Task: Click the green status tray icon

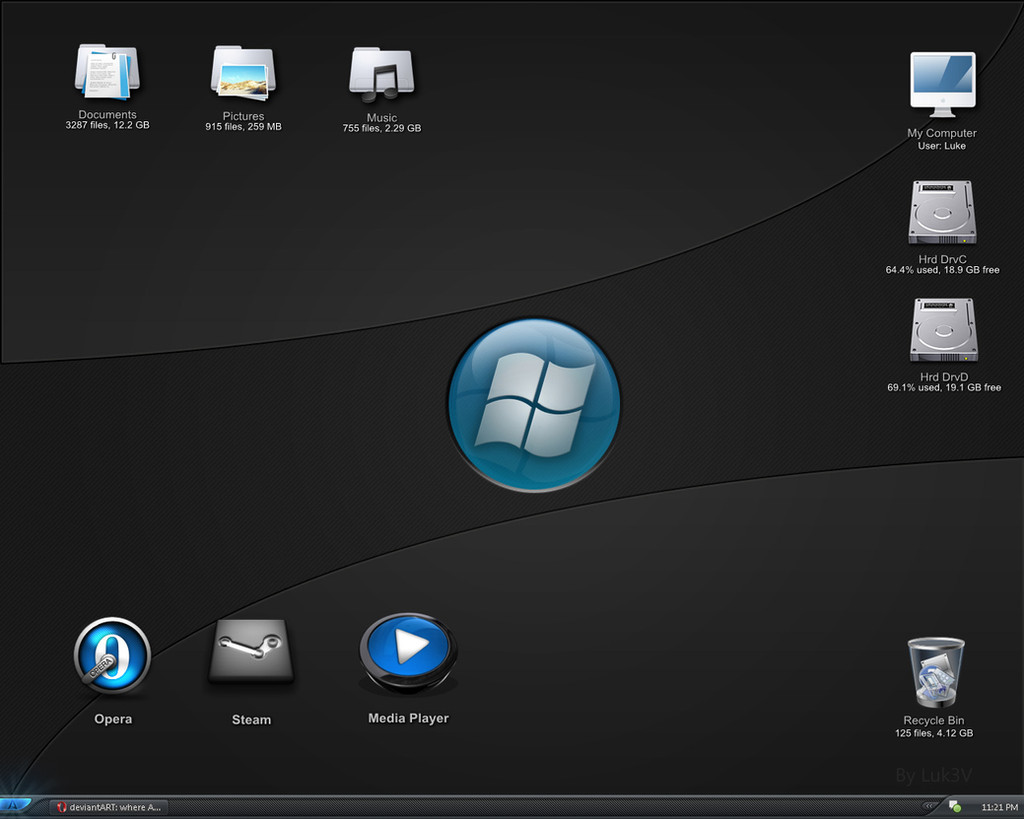Action: pos(955,807)
